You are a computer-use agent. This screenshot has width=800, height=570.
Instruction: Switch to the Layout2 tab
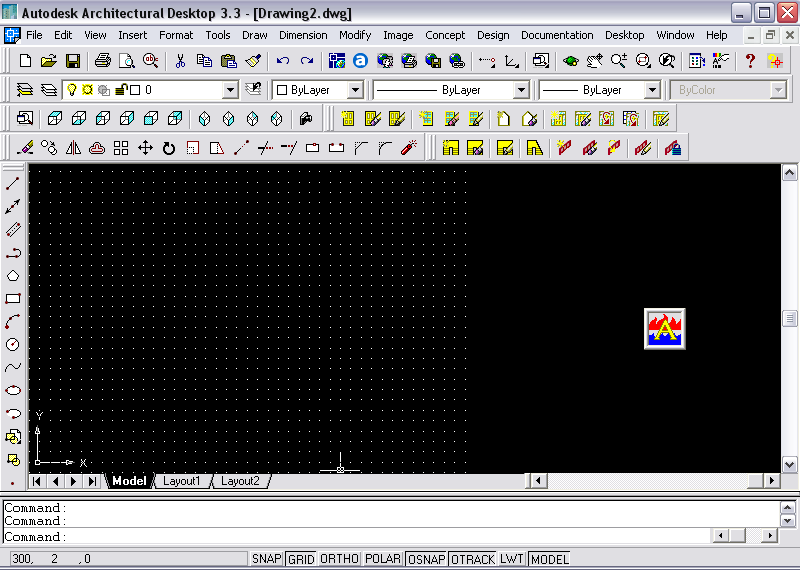click(x=240, y=481)
